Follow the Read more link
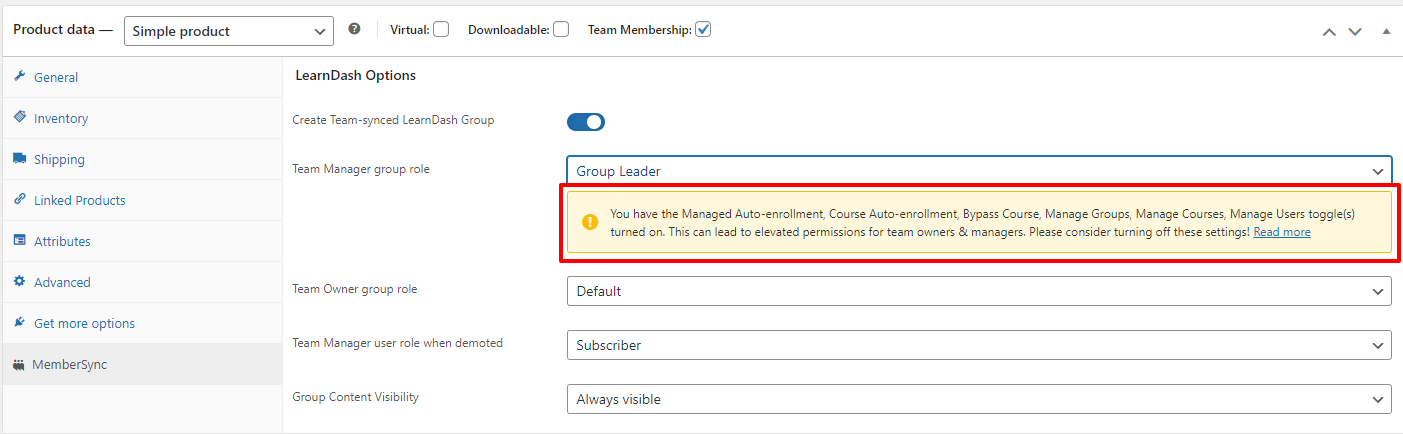Screen dimensions: 1403x434 pyautogui.click(x=1282, y=232)
